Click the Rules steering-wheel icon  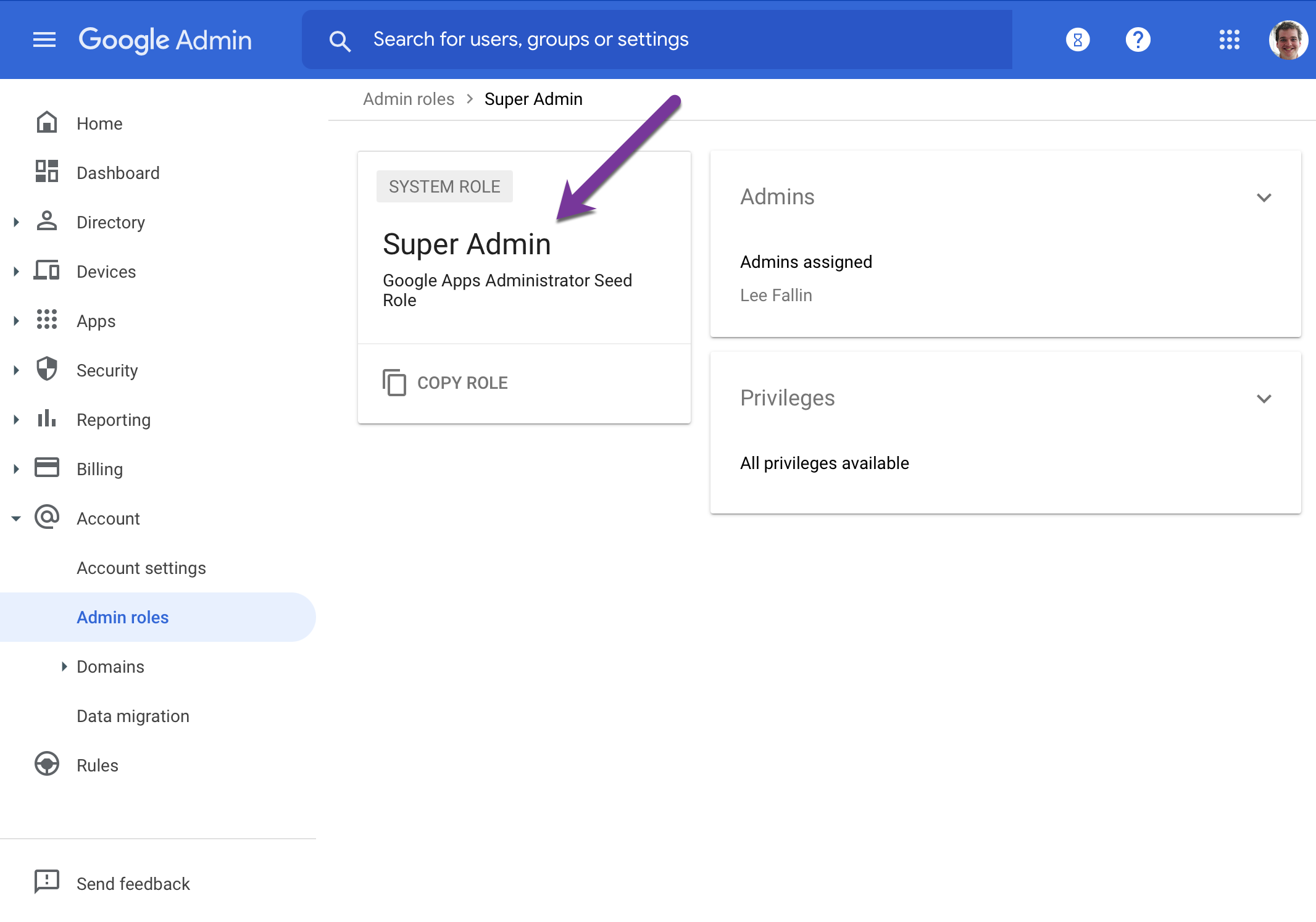point(47,764)
